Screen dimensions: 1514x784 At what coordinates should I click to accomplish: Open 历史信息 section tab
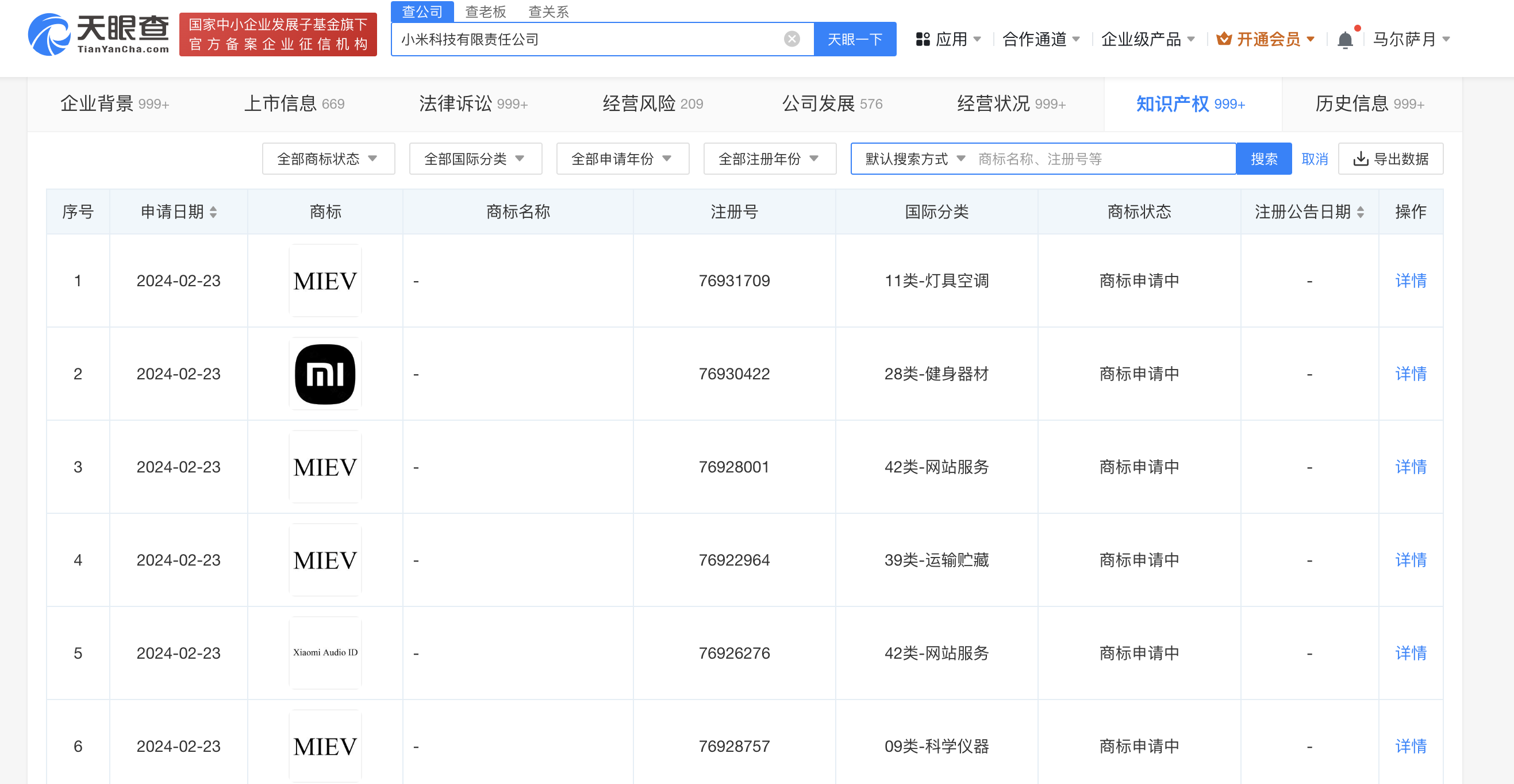point(1370,104)
